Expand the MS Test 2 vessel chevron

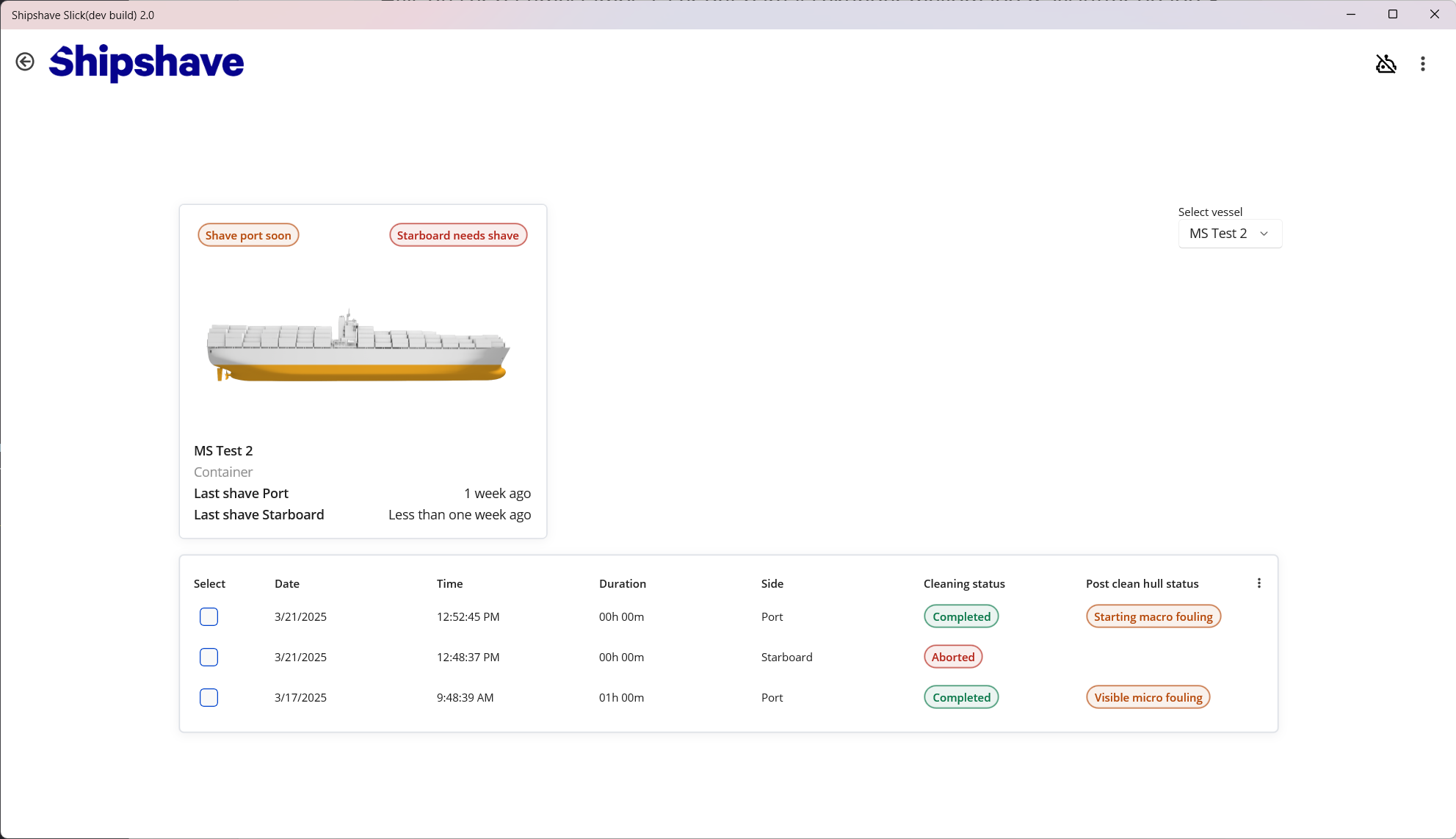click(x=1264, y=234)
